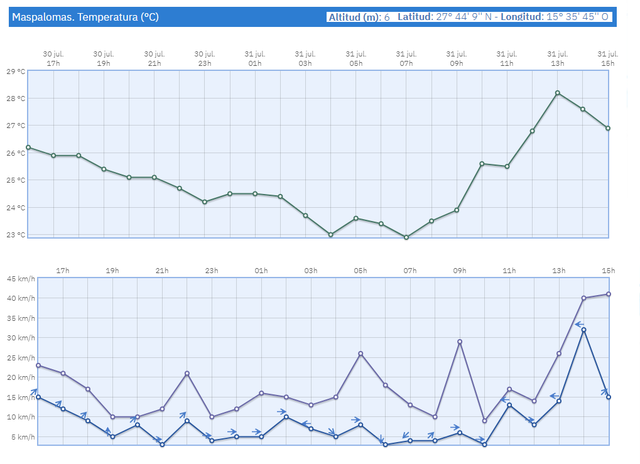
Task: Click the 30 km/h wind axis label
Action: tap(21, 338)
